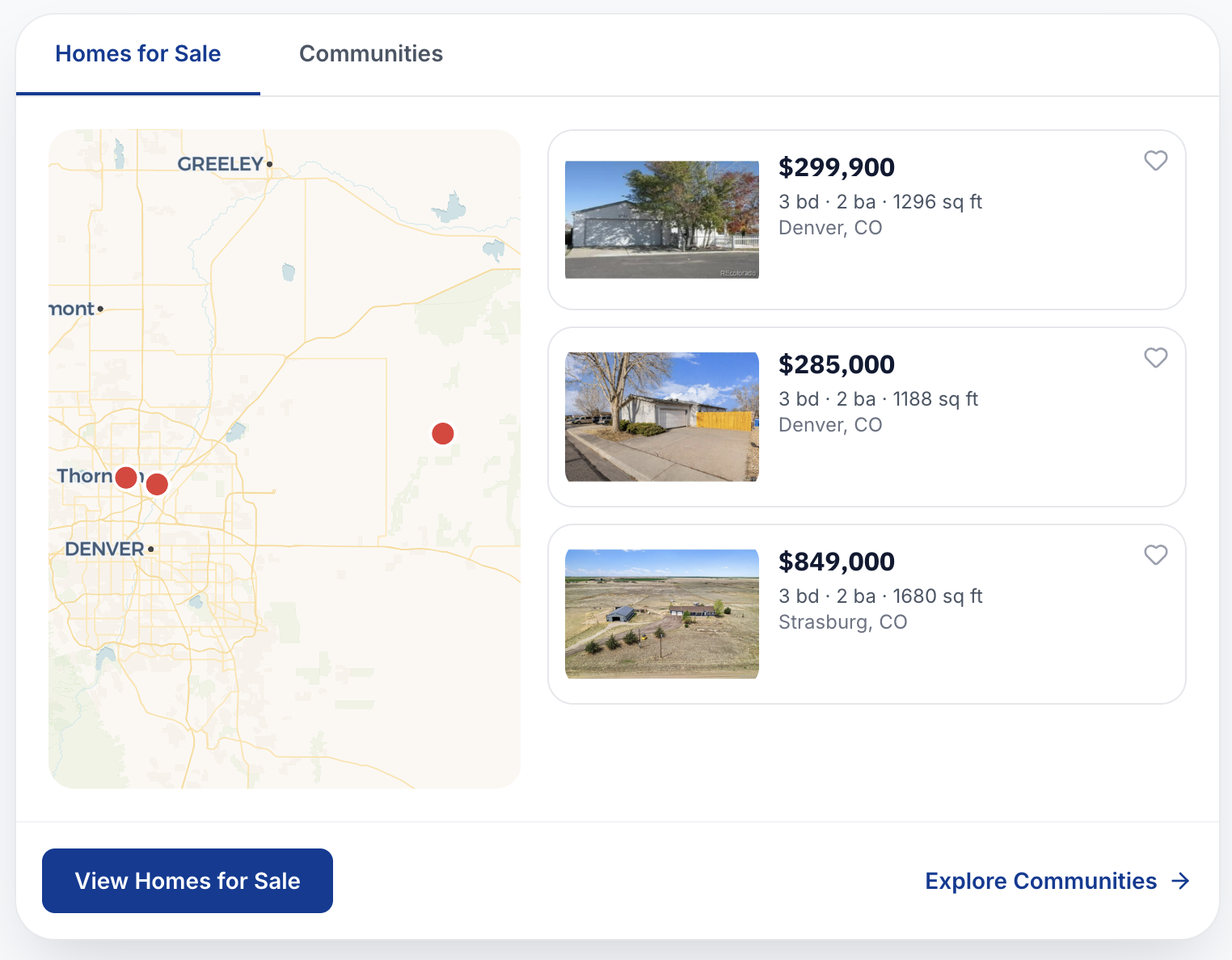Click the View Homes for Sale button
Viewport: 1232px width, 960px height.
[188, 881]
